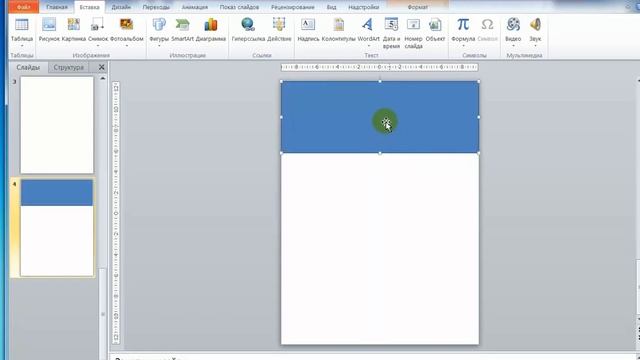The image size is (640, 360).
Task: Click the white area of the slide
Action: 380,249
